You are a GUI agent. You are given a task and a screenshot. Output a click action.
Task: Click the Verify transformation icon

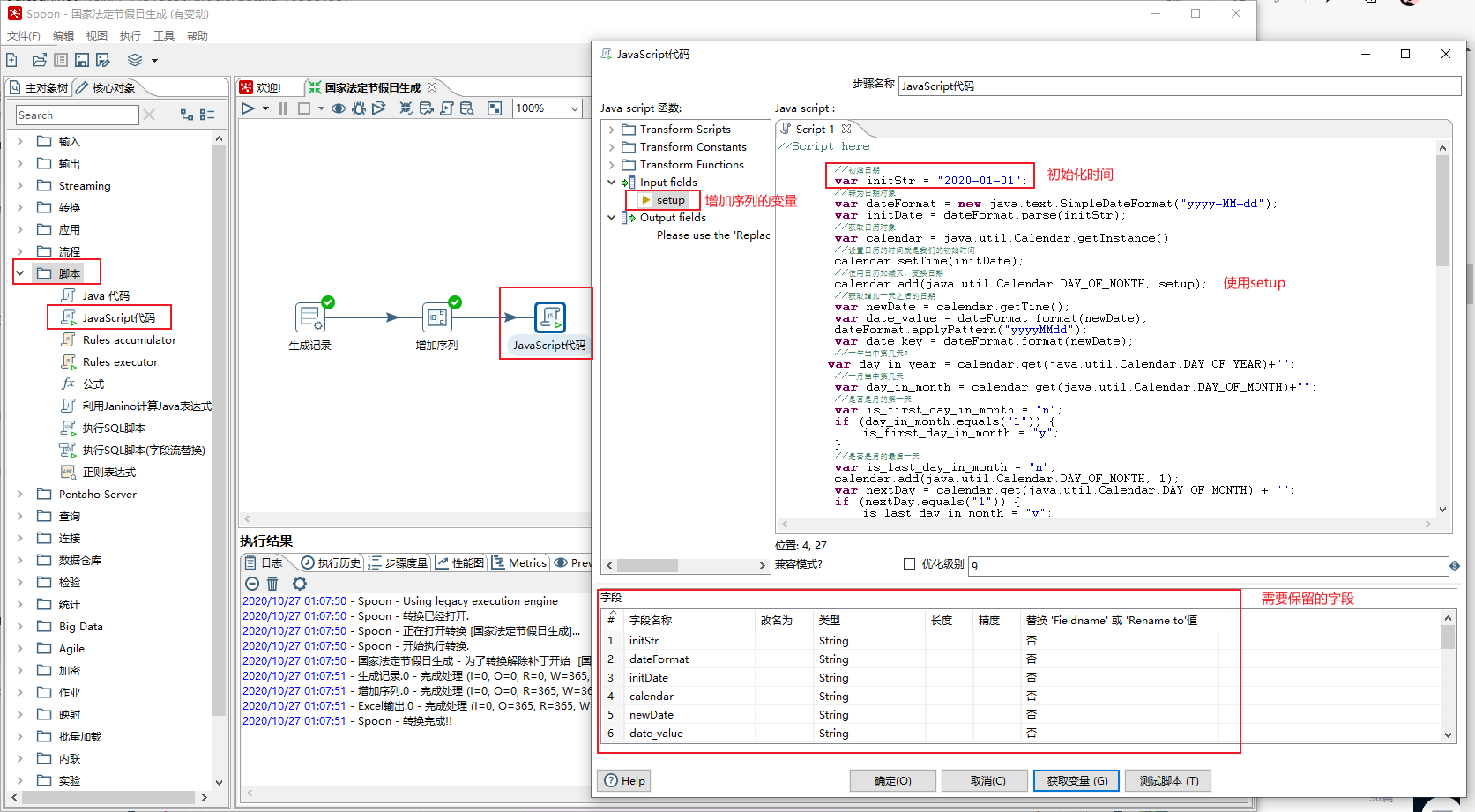tap(406, 108)
